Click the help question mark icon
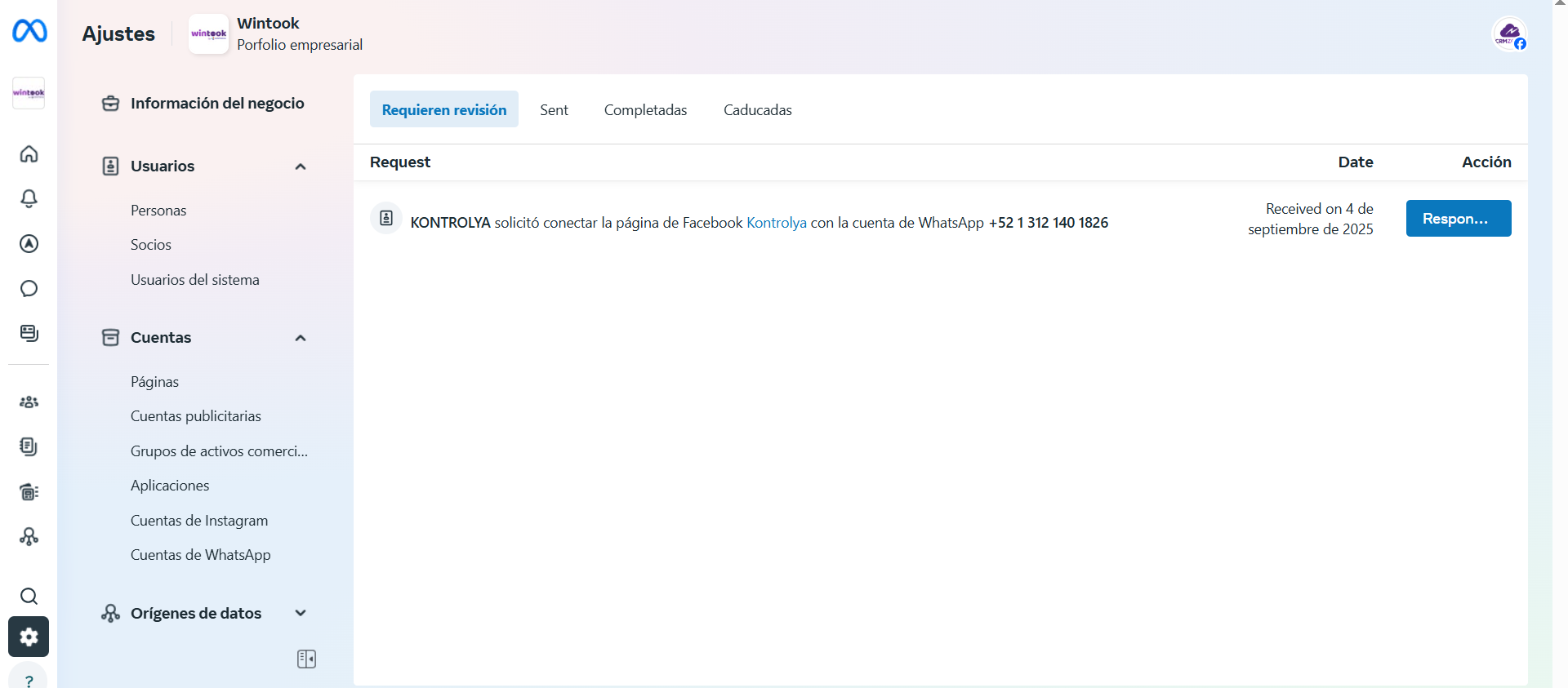The width and height of the screenshot is (1568, 688). (x=29, y=680)
